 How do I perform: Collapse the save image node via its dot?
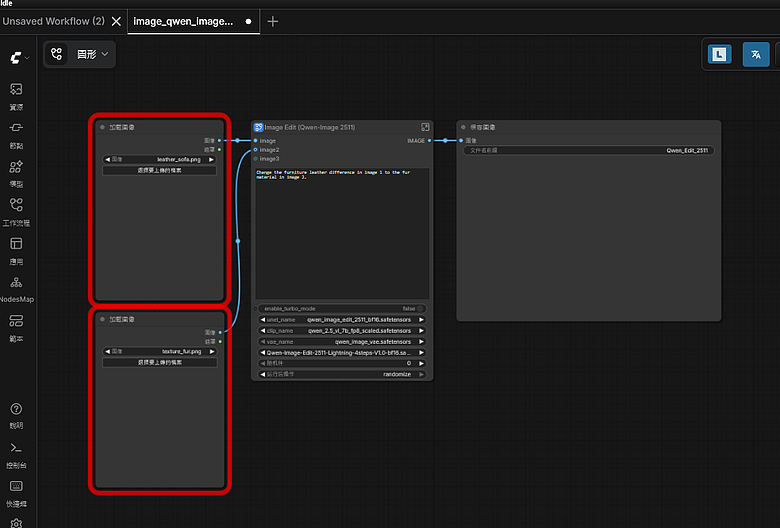(463, 127)
